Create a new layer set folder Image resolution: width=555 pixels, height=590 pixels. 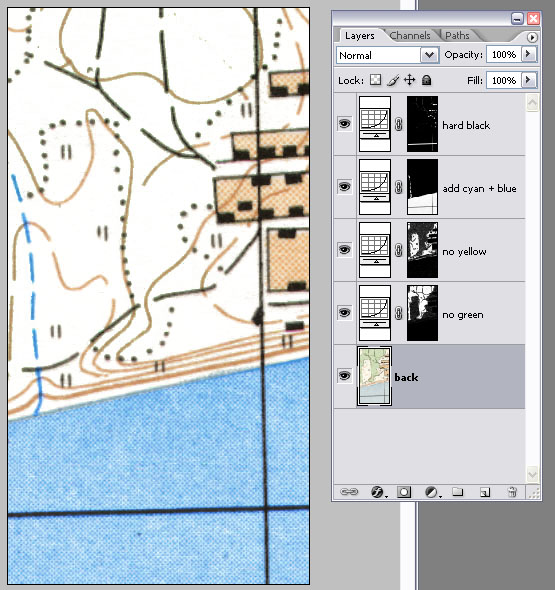(458, 491)
